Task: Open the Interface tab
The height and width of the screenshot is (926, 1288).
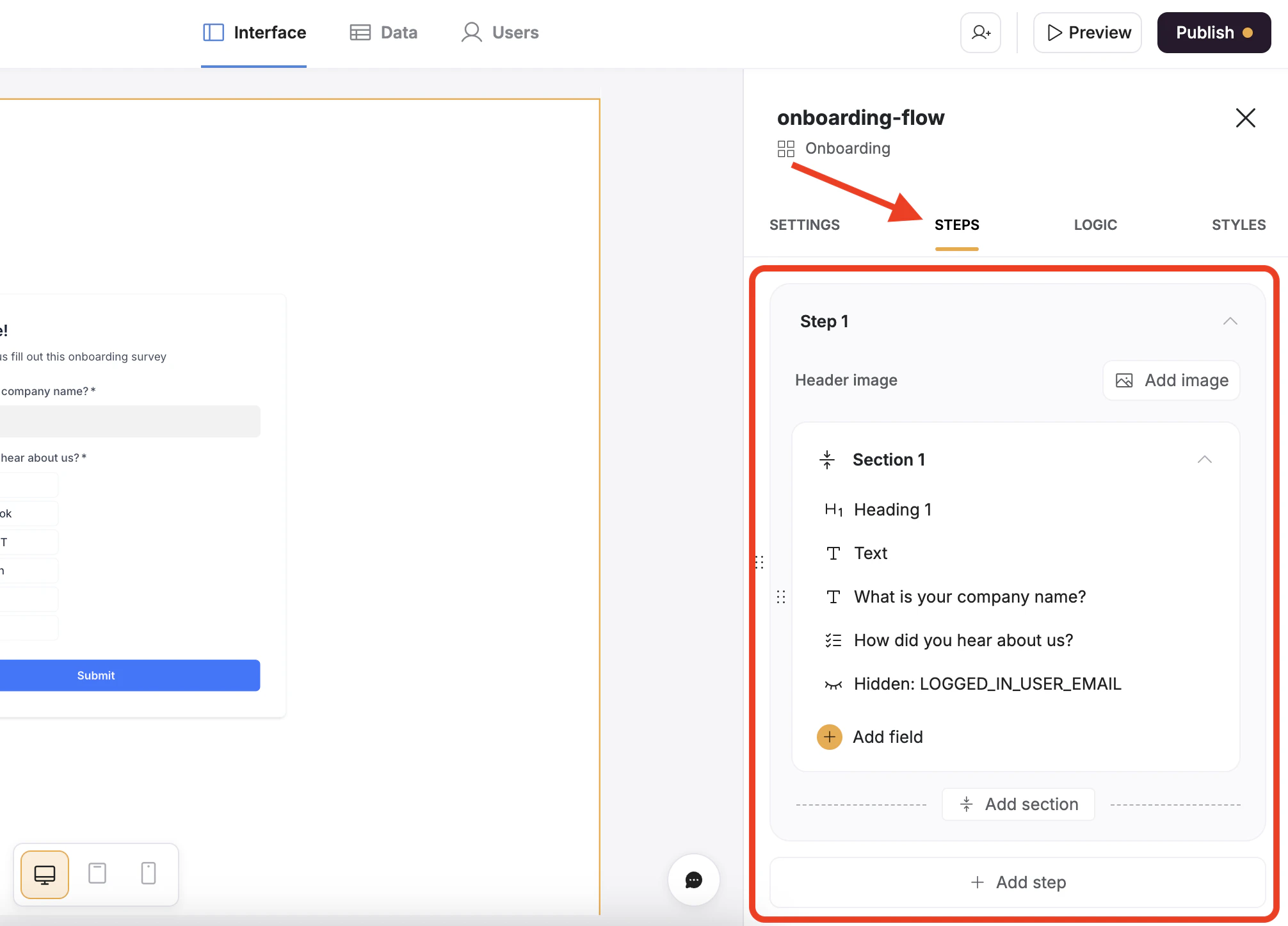Action: click(x=254, y=33)
